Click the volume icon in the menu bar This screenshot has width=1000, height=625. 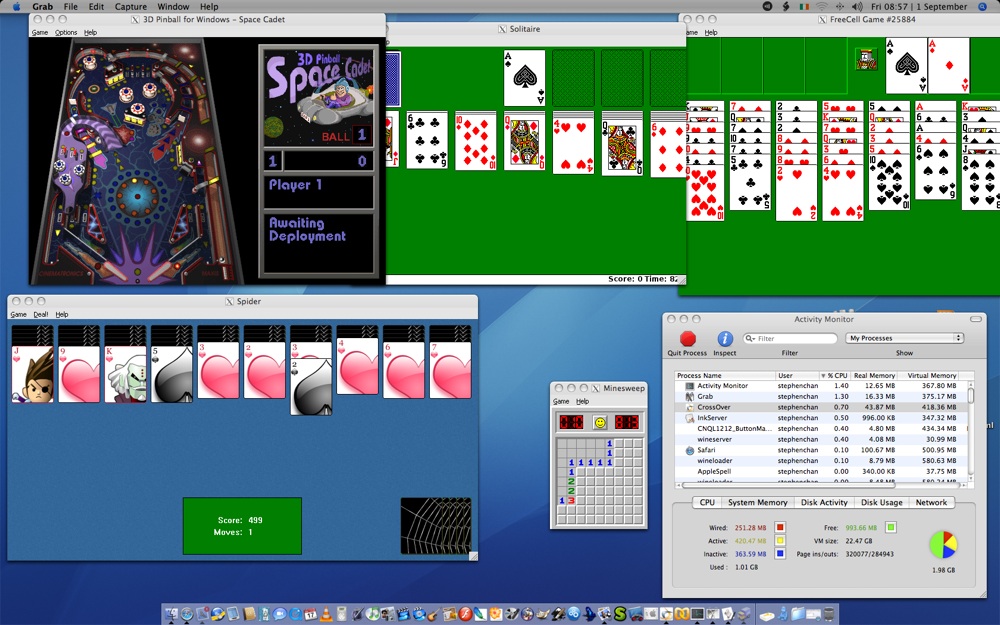(857, 6)
